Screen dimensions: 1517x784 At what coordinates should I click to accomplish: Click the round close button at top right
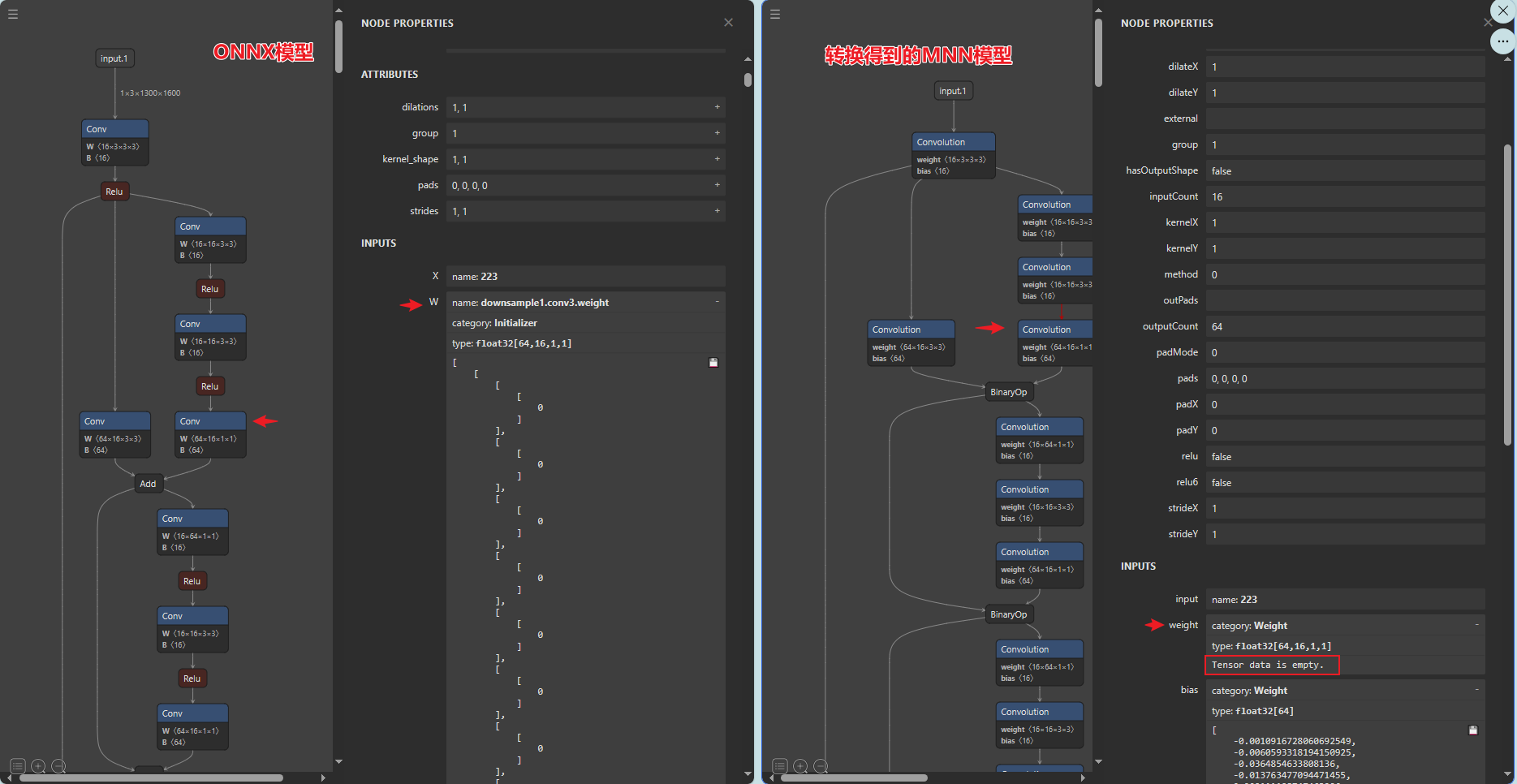tap(1503, 11)
